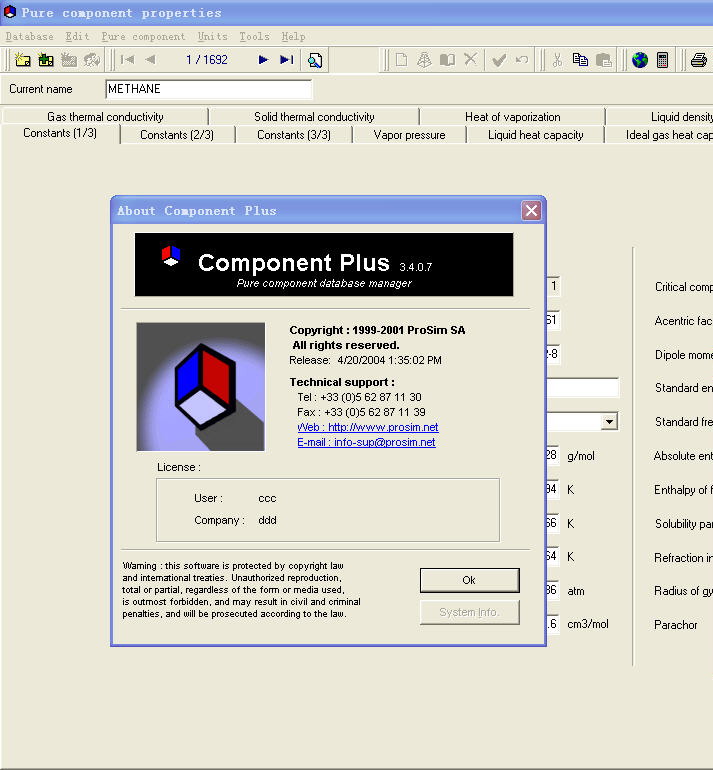Click the cube application icon in the title bar

tap(10, 12)
